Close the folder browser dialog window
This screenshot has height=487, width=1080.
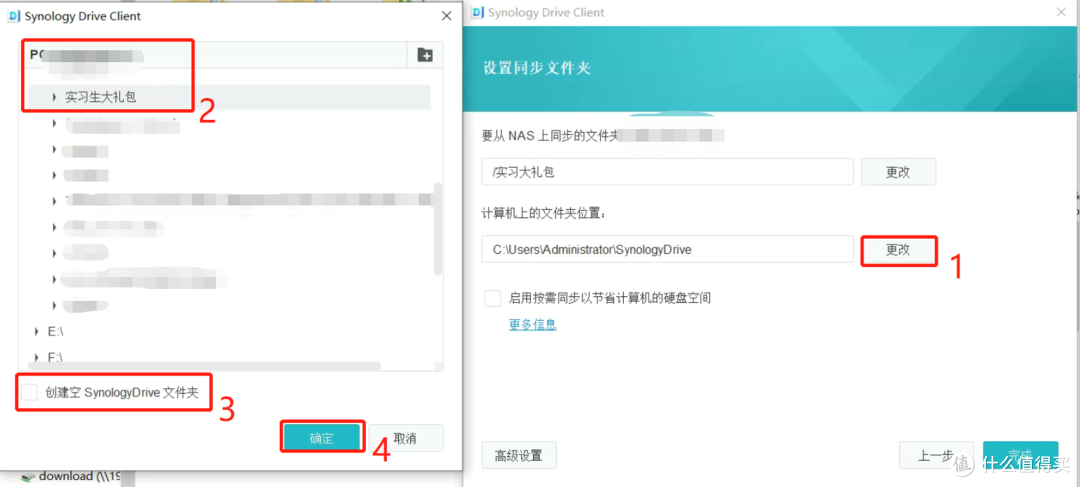tap(446, 16)
